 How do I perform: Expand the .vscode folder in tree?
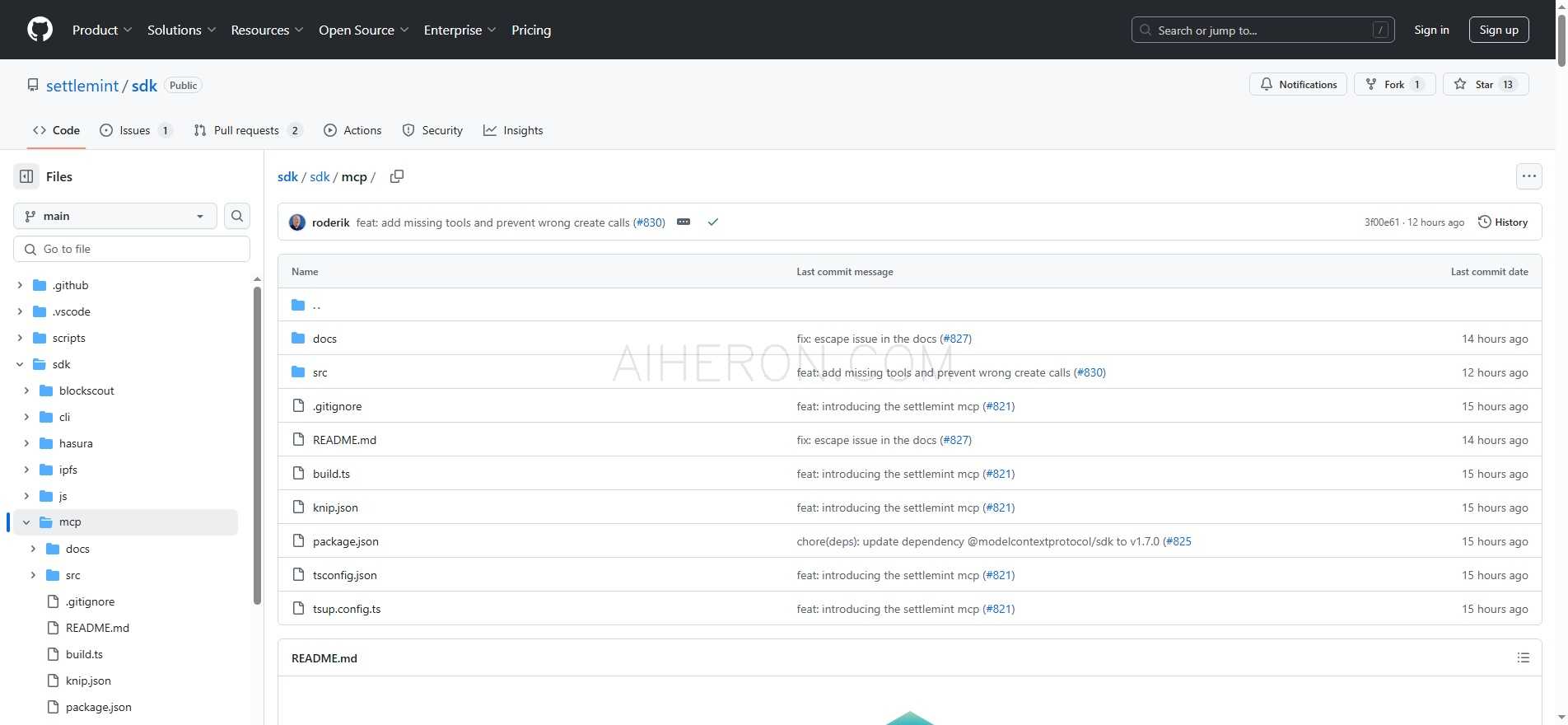coord(20,311)
